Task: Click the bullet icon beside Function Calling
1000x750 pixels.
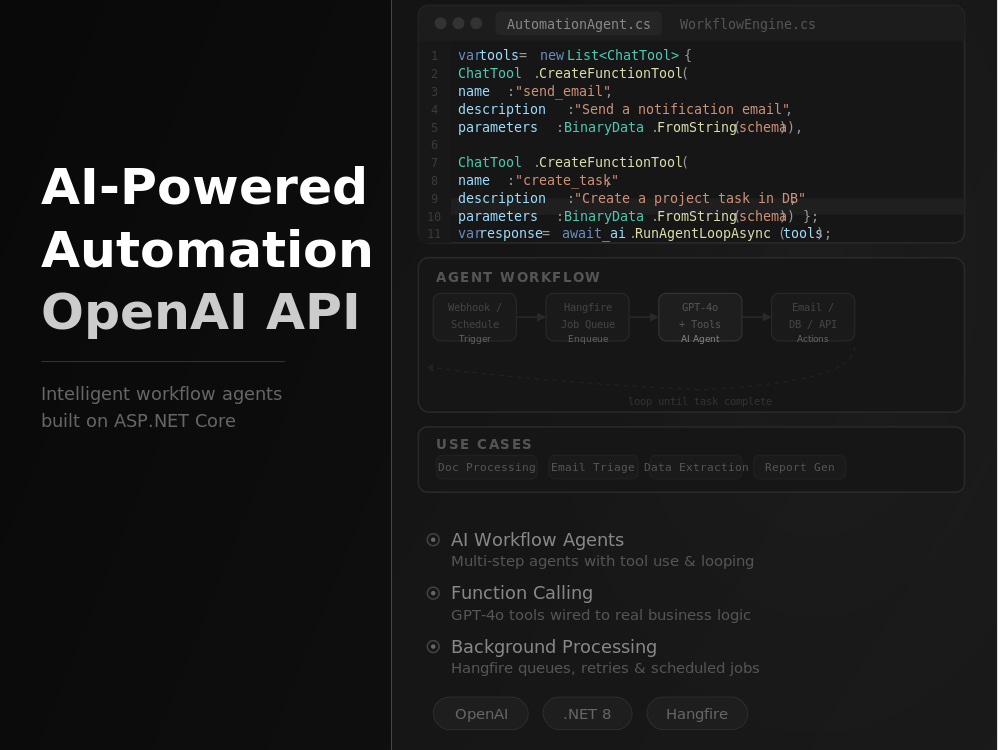Action: click(x=433, y=593)
